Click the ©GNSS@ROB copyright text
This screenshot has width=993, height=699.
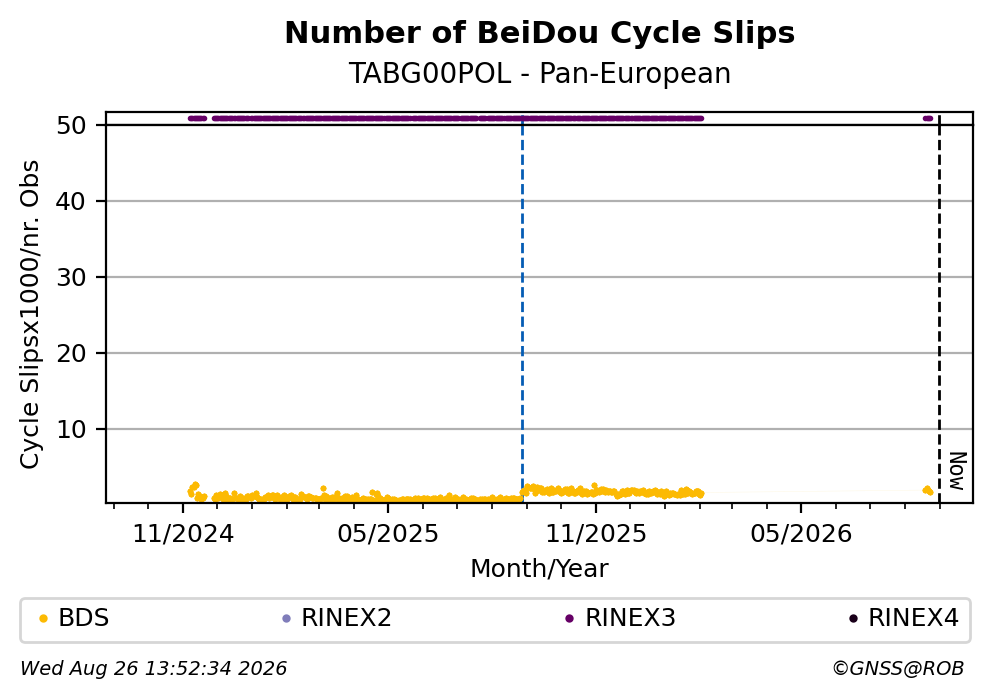point(898,669)
